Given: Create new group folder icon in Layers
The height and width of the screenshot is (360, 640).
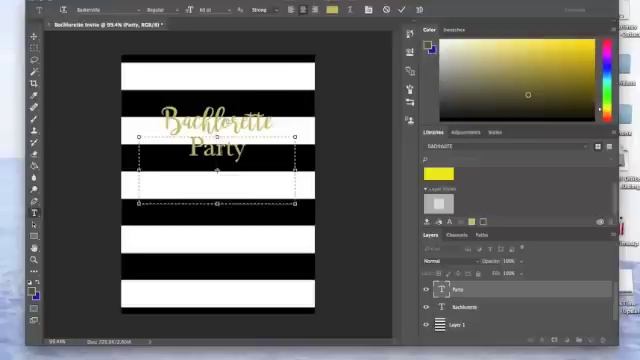Looking at the screenshot, I should [x=579, y=340].
